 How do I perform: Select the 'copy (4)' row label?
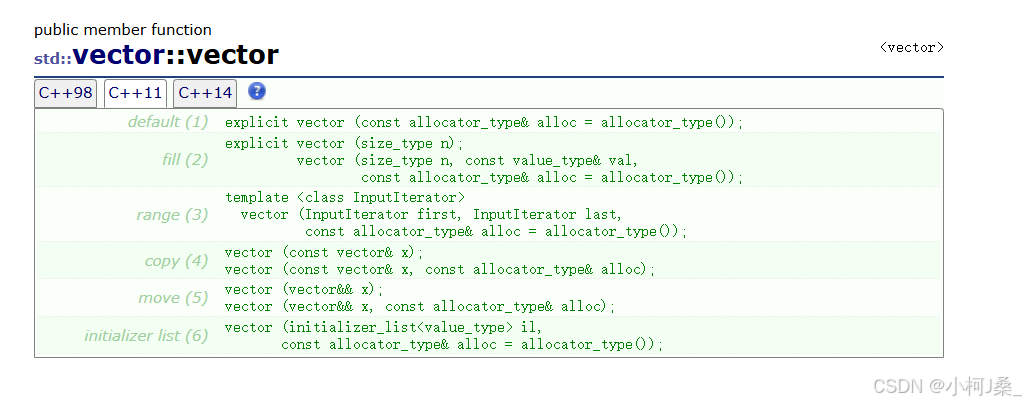tap(176, 261)
